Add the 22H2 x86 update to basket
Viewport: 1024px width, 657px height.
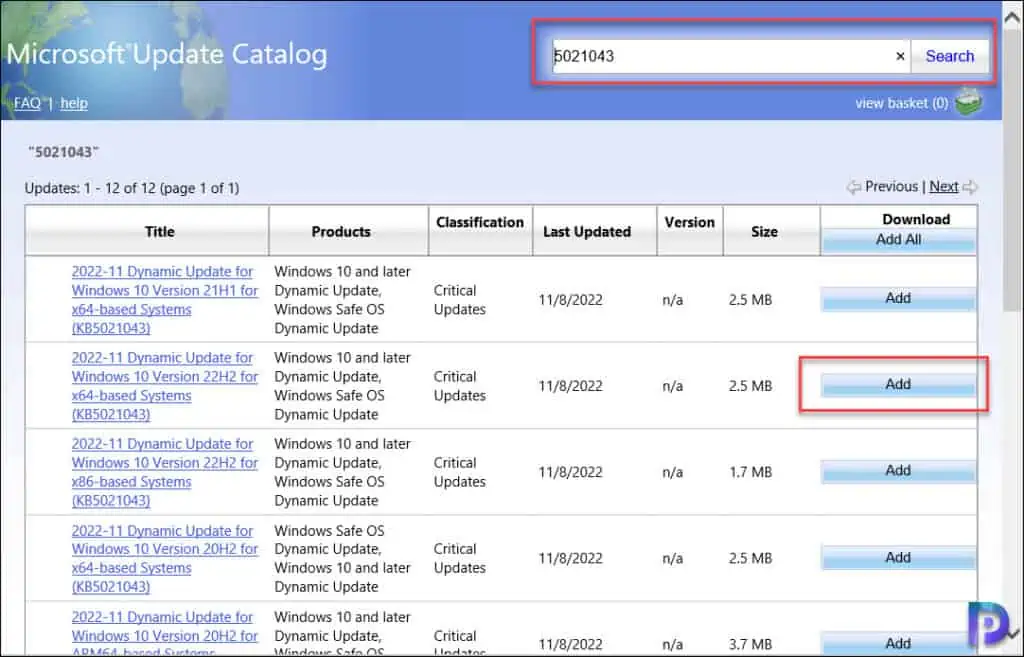click(x=898, y=471)
